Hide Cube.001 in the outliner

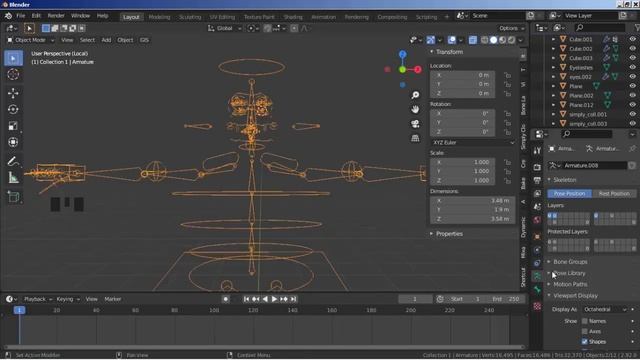(x=632, y=39)
